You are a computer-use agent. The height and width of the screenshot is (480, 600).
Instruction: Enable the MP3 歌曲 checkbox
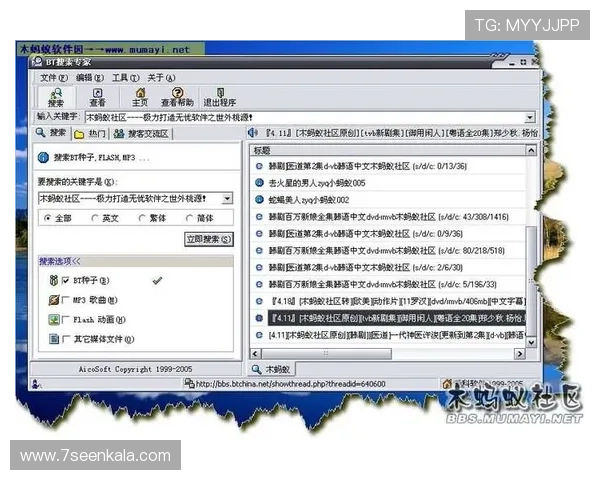(x=65, y=300)
